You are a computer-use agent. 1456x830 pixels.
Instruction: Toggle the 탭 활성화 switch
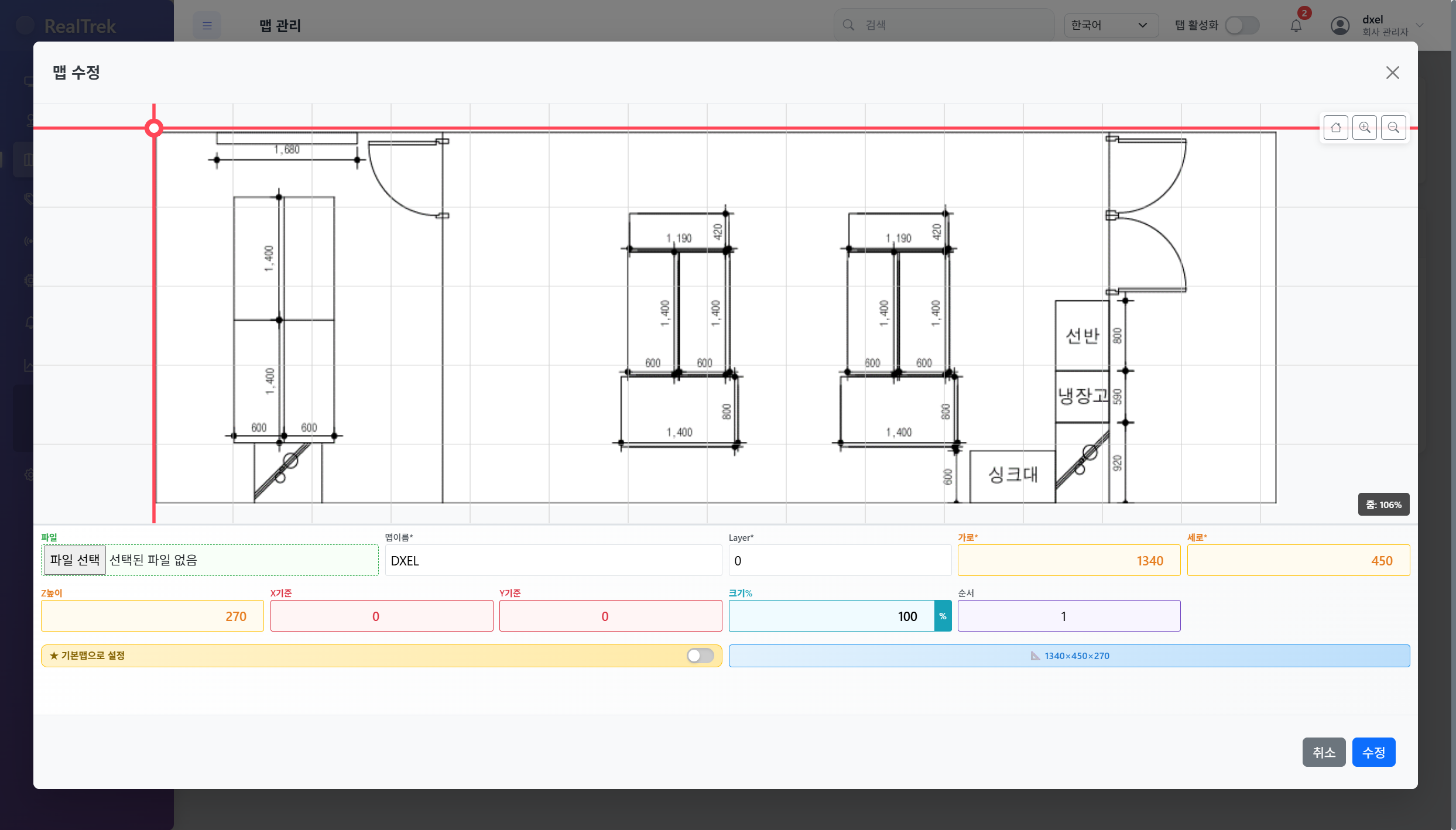(1242, 25)
